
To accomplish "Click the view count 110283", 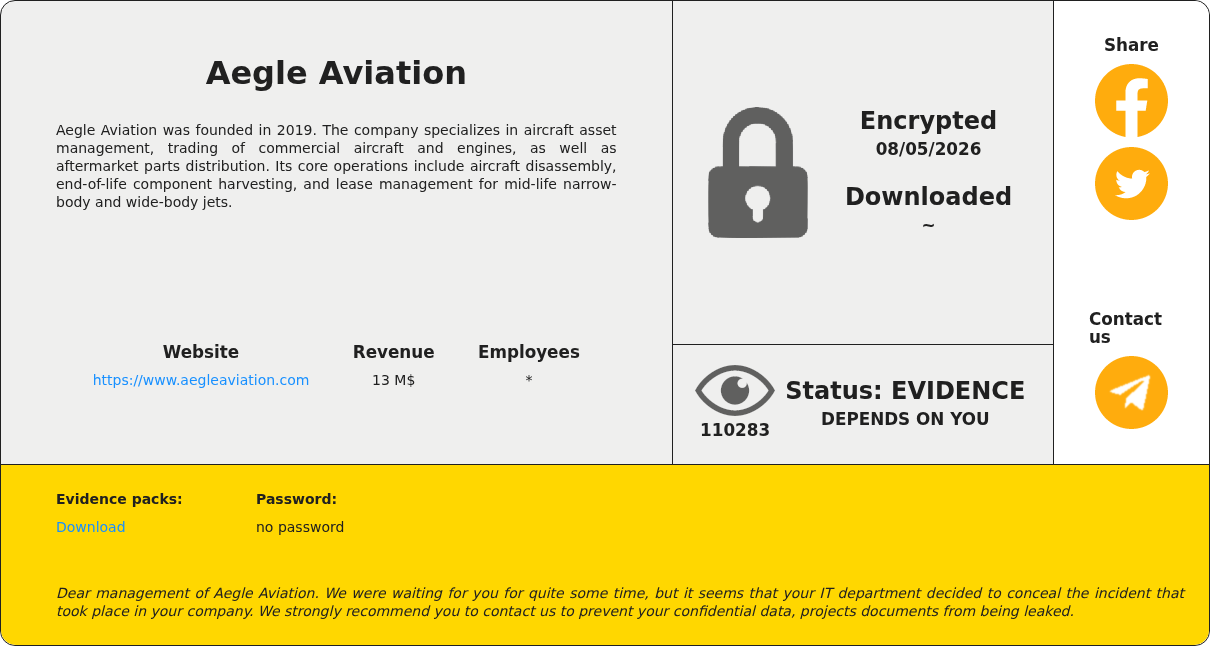I will pyautogui.click(x=735, y=430).
